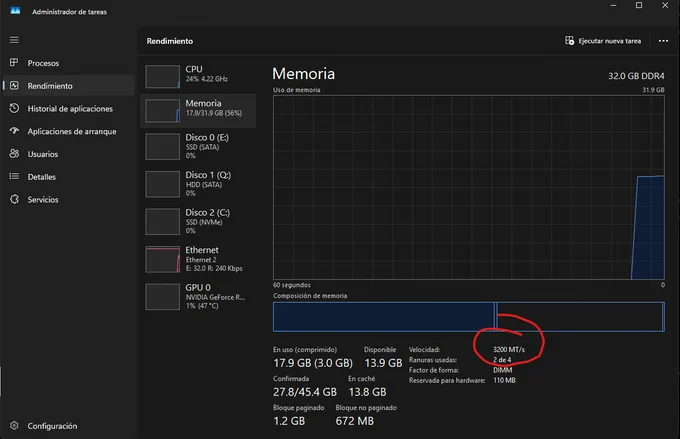
Task: Select the GPU 0 graph thumbnail
Action: pos(163,297)
